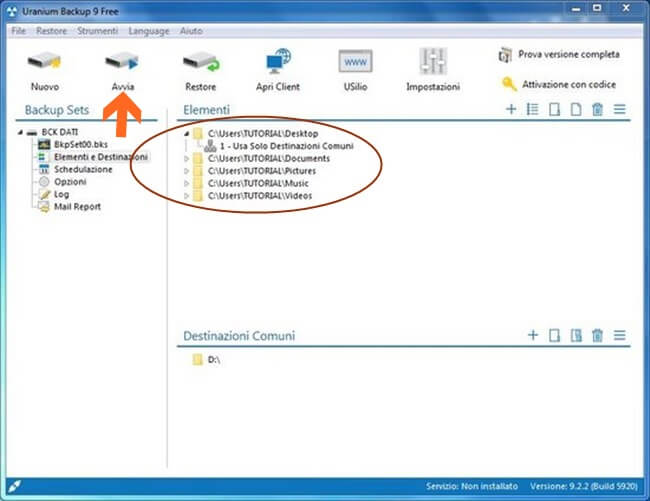Click the Uranium Backup title bar icon

coord(12,12)
